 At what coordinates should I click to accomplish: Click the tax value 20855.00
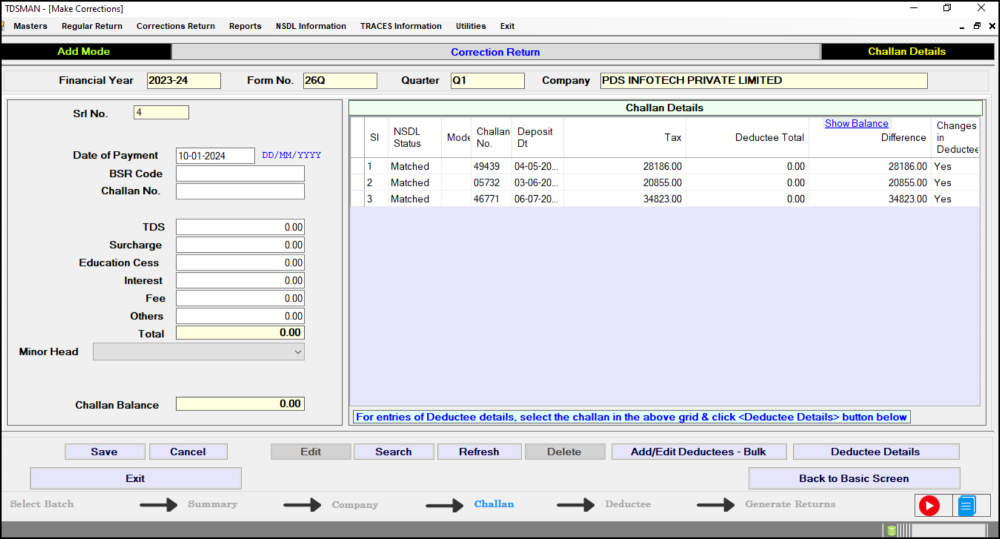pyautogui.click(x=662, y=182)
